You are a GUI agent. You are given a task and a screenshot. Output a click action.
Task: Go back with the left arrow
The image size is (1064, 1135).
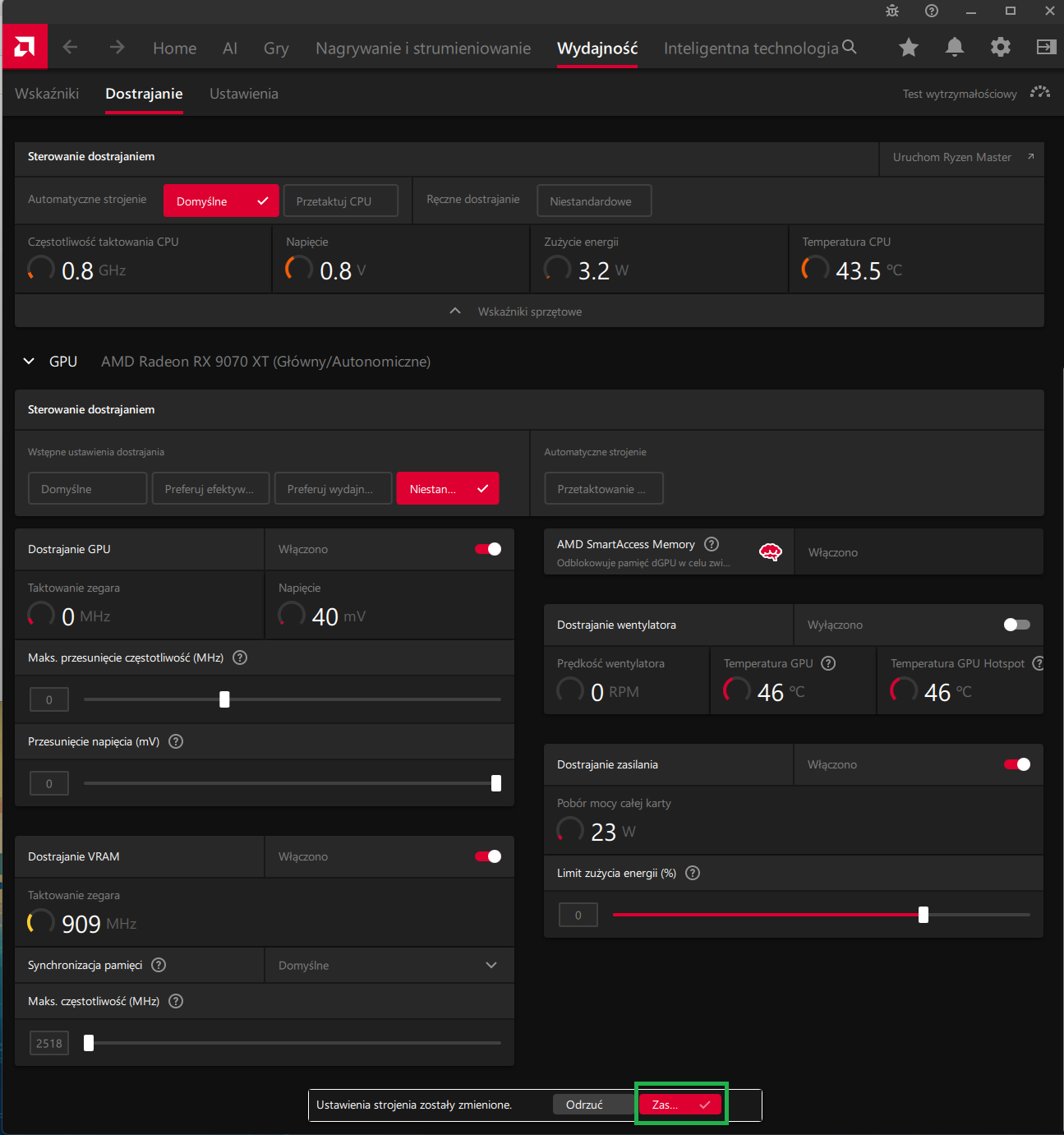pyautogui.click(x=71, y=47)
